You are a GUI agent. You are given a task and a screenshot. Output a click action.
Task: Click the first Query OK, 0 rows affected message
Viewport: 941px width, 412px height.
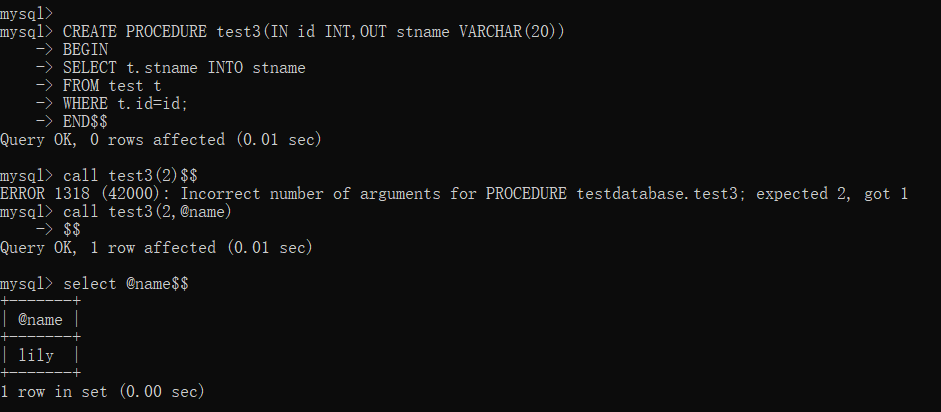(161, 140)
